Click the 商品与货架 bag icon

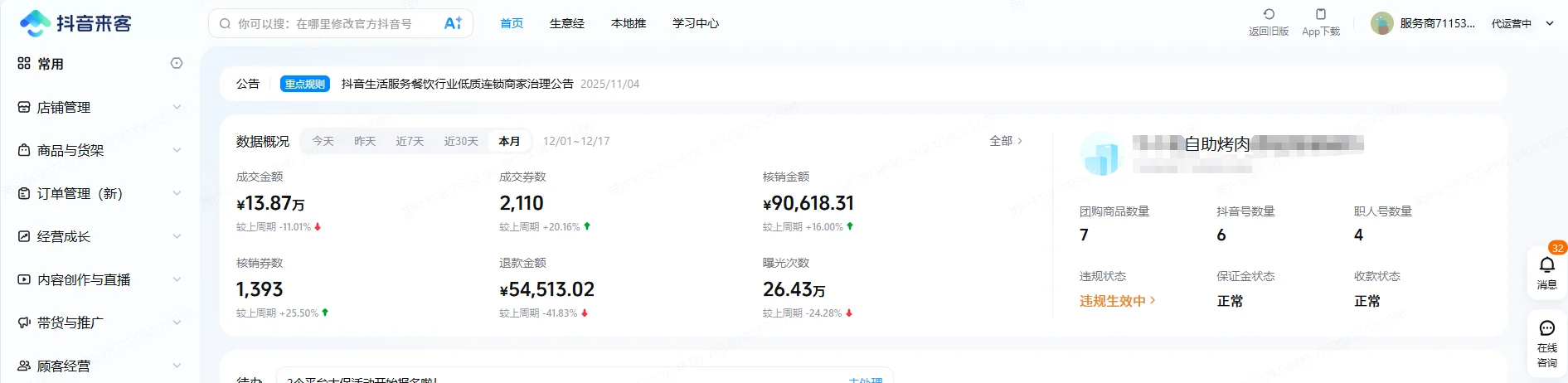24,150
